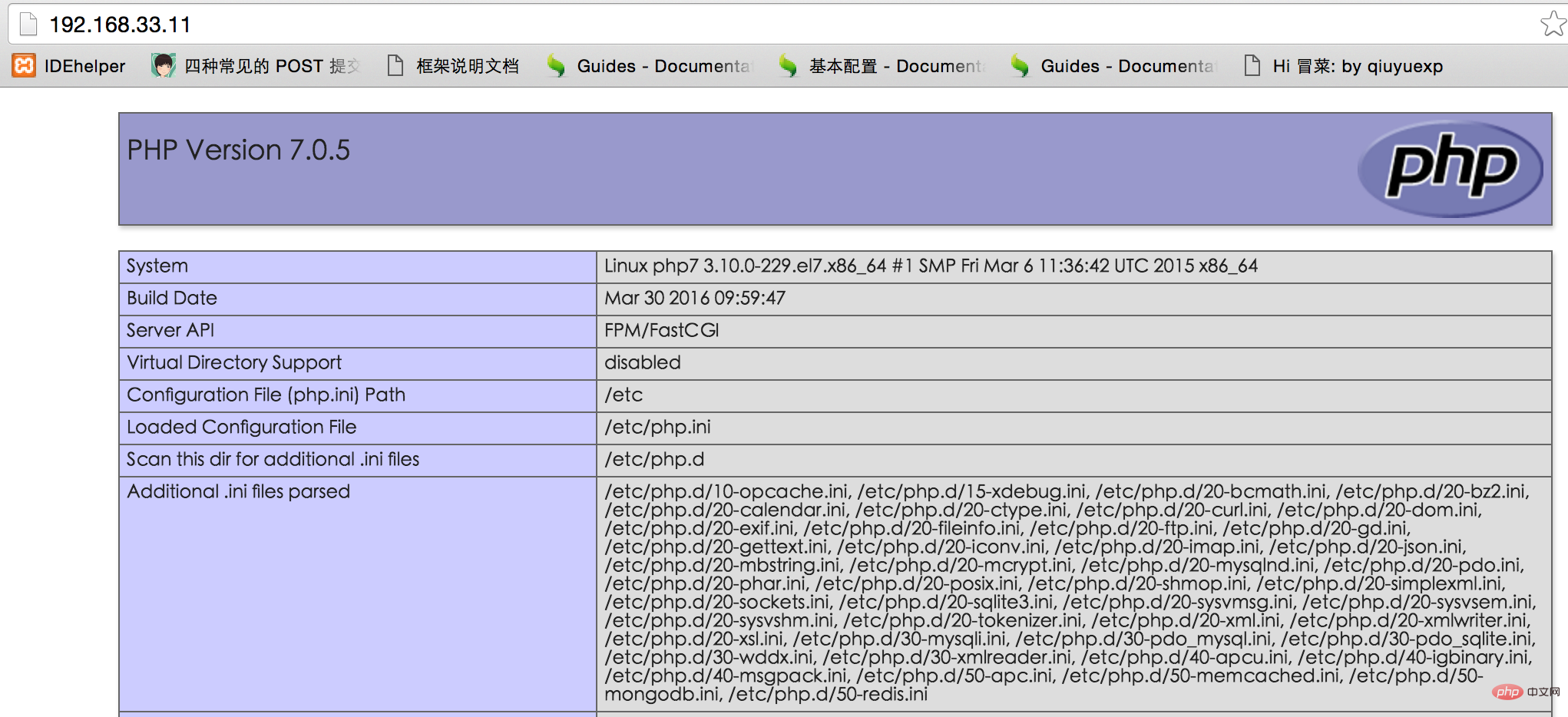This screenshot has width=1568, height=717.
Task: Click the /etc path value
Action: (624, 395)
